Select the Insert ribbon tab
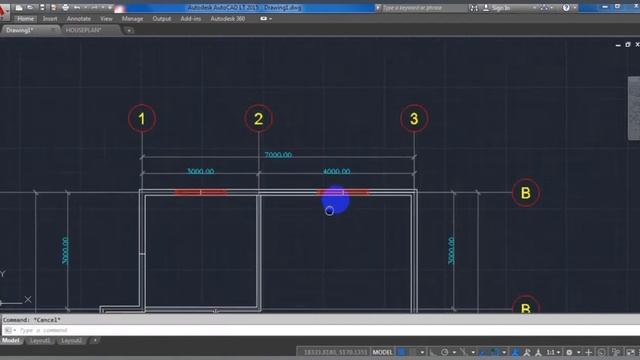 coord(50,19)
